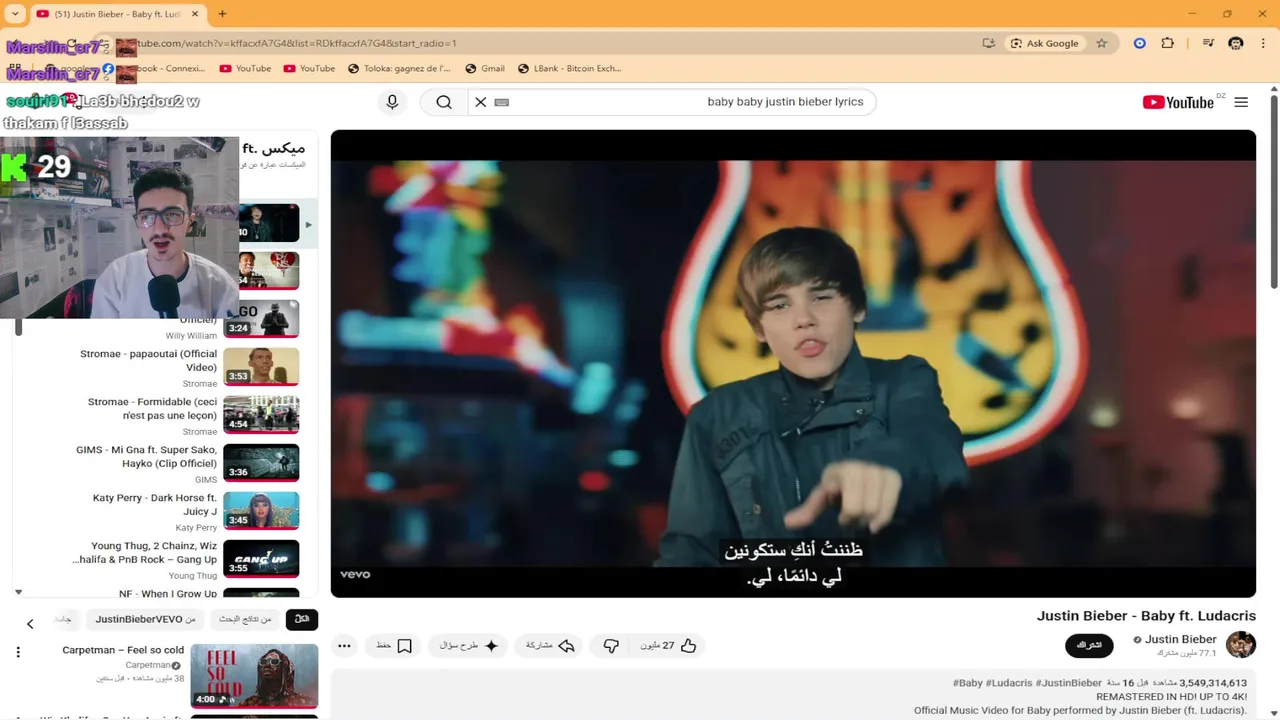Open the Gmail bookmark
The width and height of the screenshot is (1280, 720).
[485, 68]
